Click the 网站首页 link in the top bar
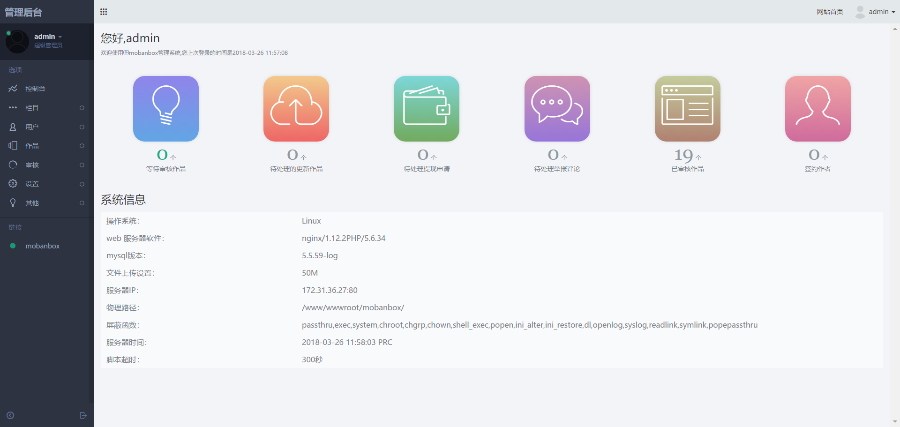The height and width of the screenshot is (427, 900). tap(830, 12)
